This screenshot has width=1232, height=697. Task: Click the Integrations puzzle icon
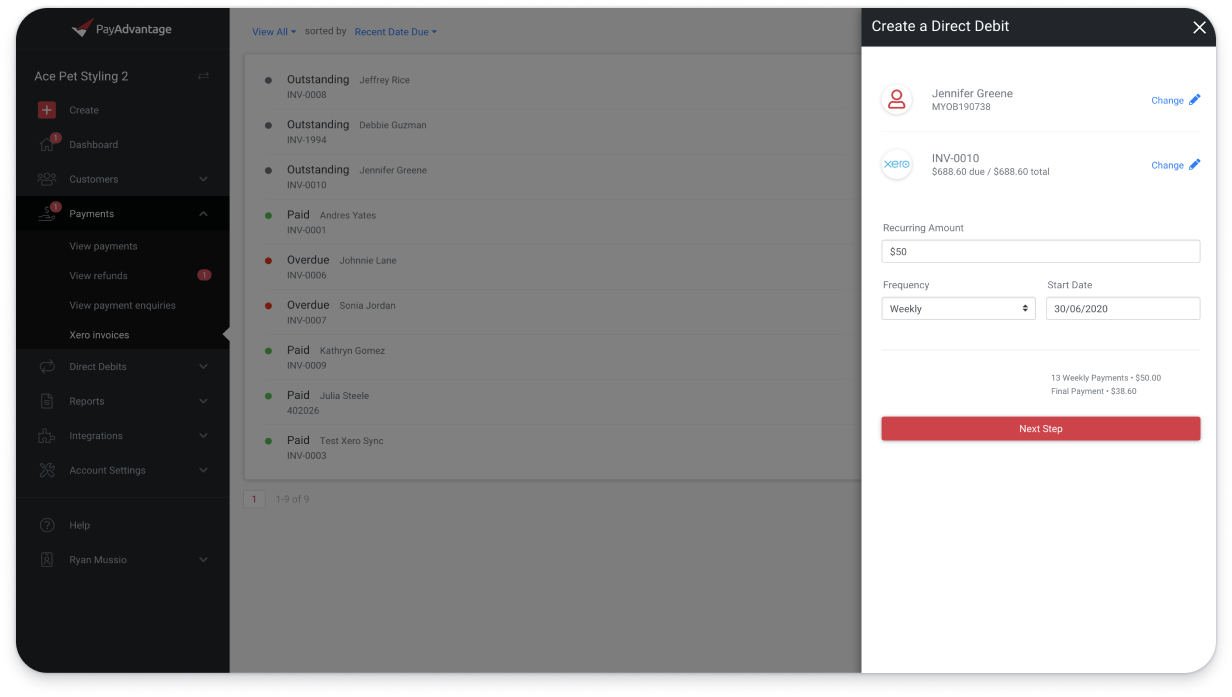tap(47, 436)
